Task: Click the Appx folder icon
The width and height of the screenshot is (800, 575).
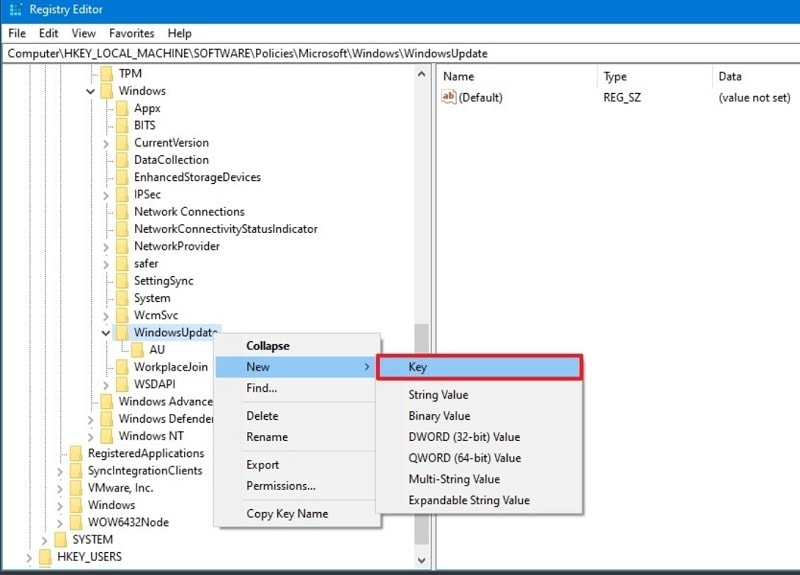Action: [x=122, y=108]
